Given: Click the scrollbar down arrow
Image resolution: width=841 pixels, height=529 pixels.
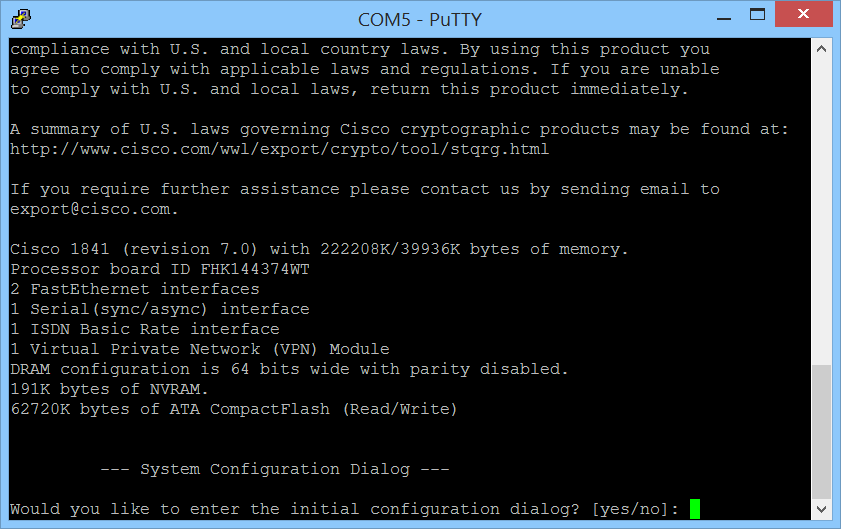Looking at the screenshot, I should click(x=822, y=511).
